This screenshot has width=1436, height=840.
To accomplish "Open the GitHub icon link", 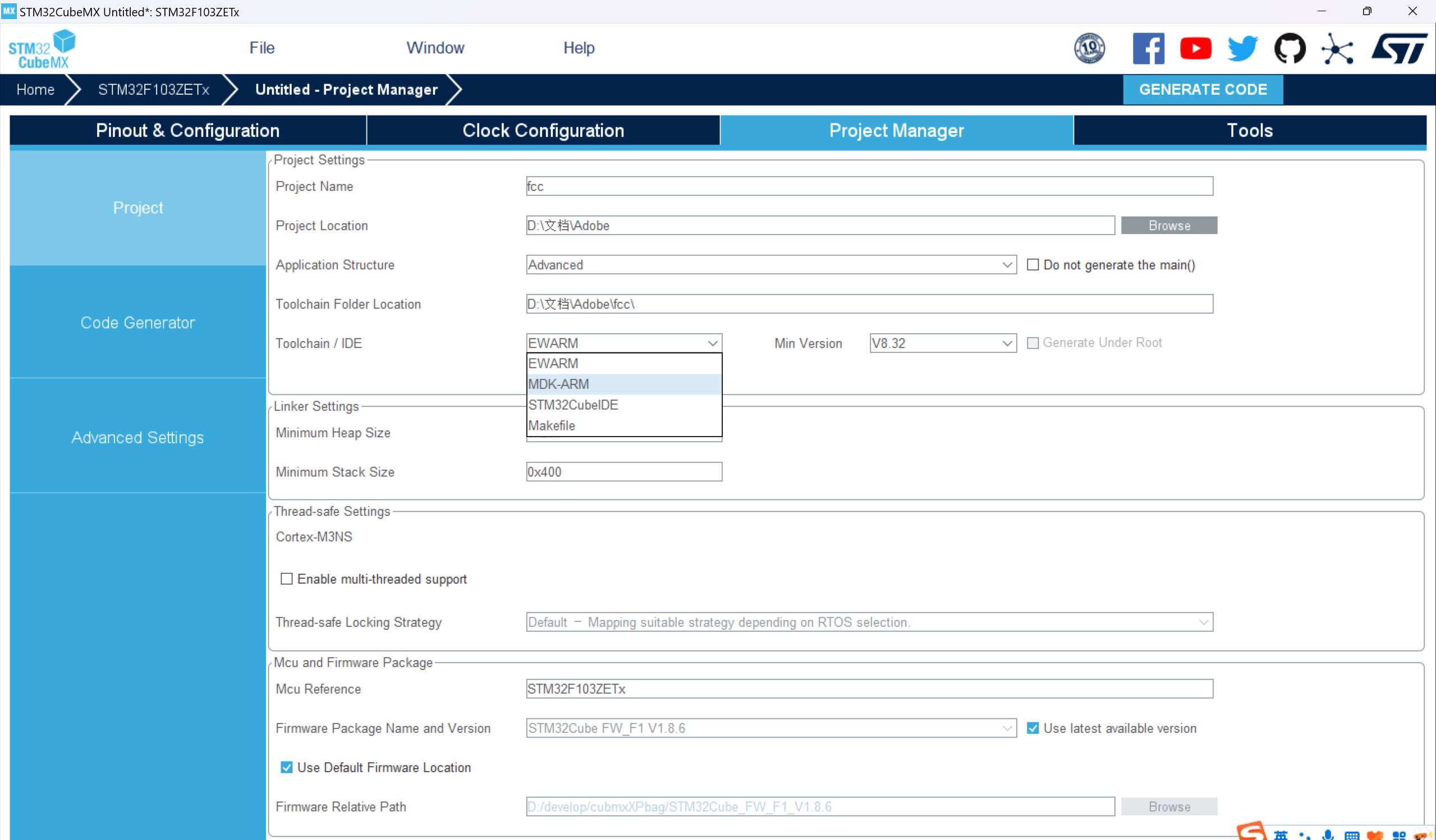I will (1290, 48).
